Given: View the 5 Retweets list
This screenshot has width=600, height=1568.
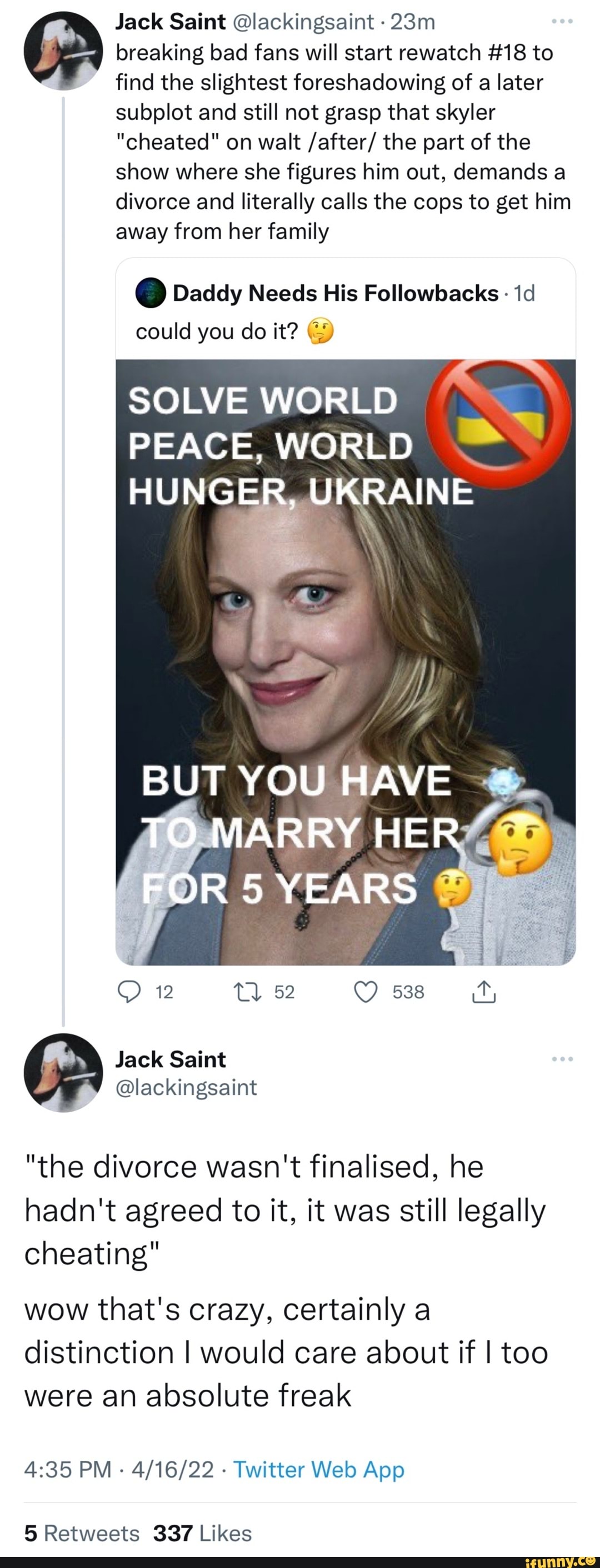Looking at the screenshot, I should (82, 1532).
